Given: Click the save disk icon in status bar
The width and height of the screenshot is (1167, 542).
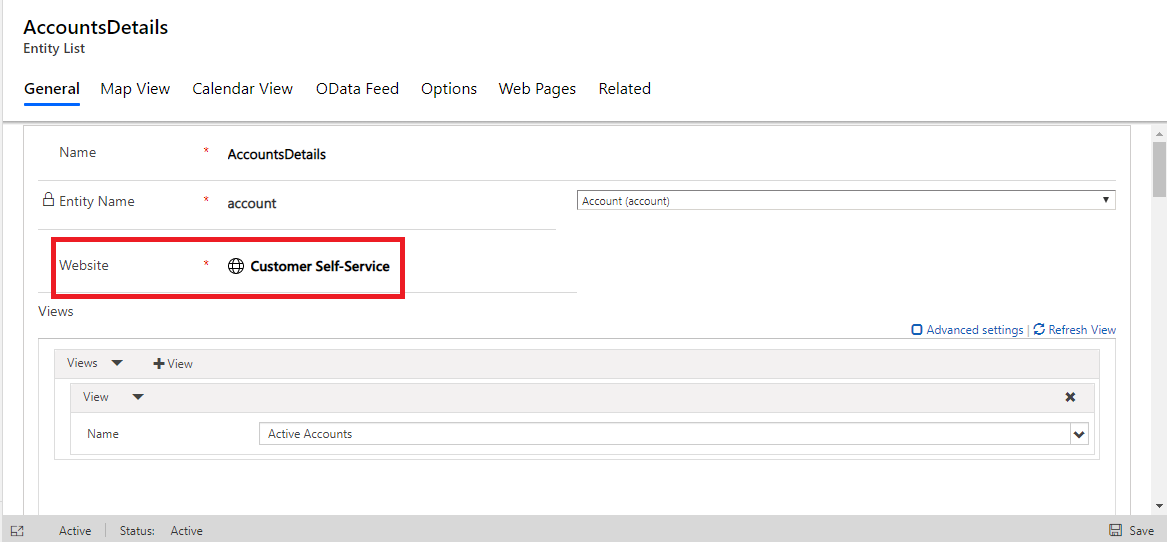Looking at the screenshot, I should 1115,531.
